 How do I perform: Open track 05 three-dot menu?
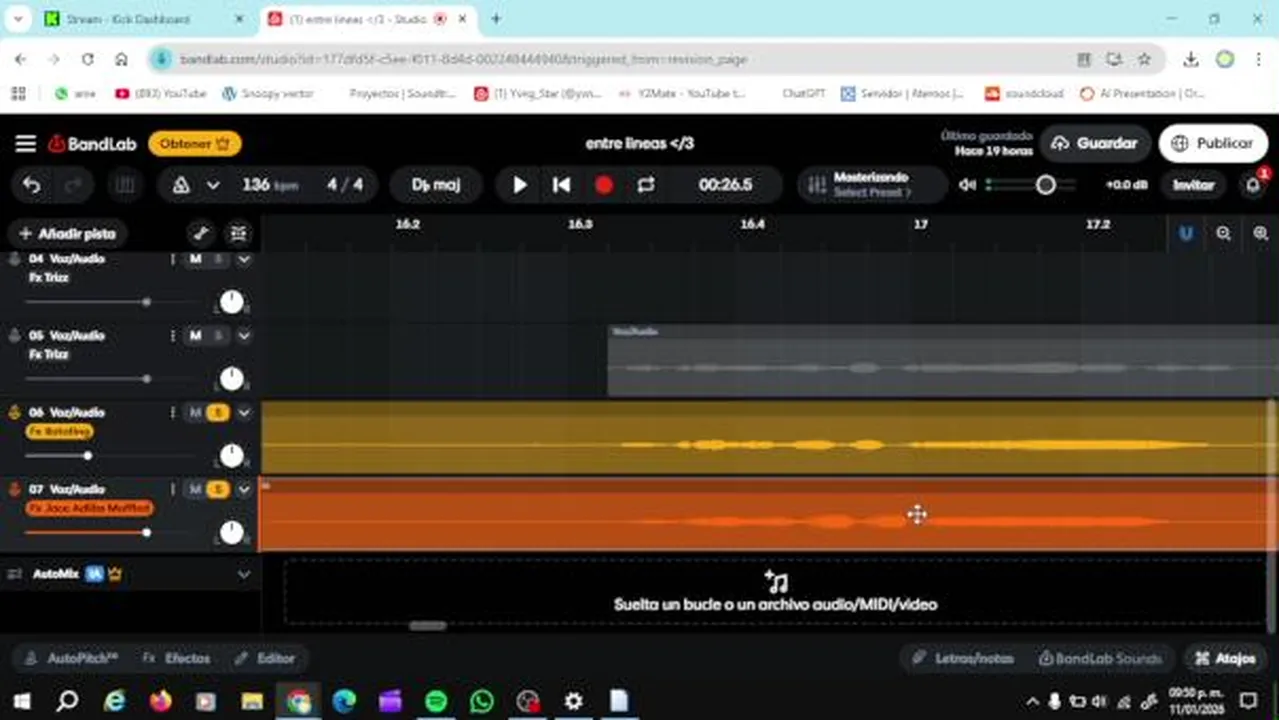click(172, 336)
